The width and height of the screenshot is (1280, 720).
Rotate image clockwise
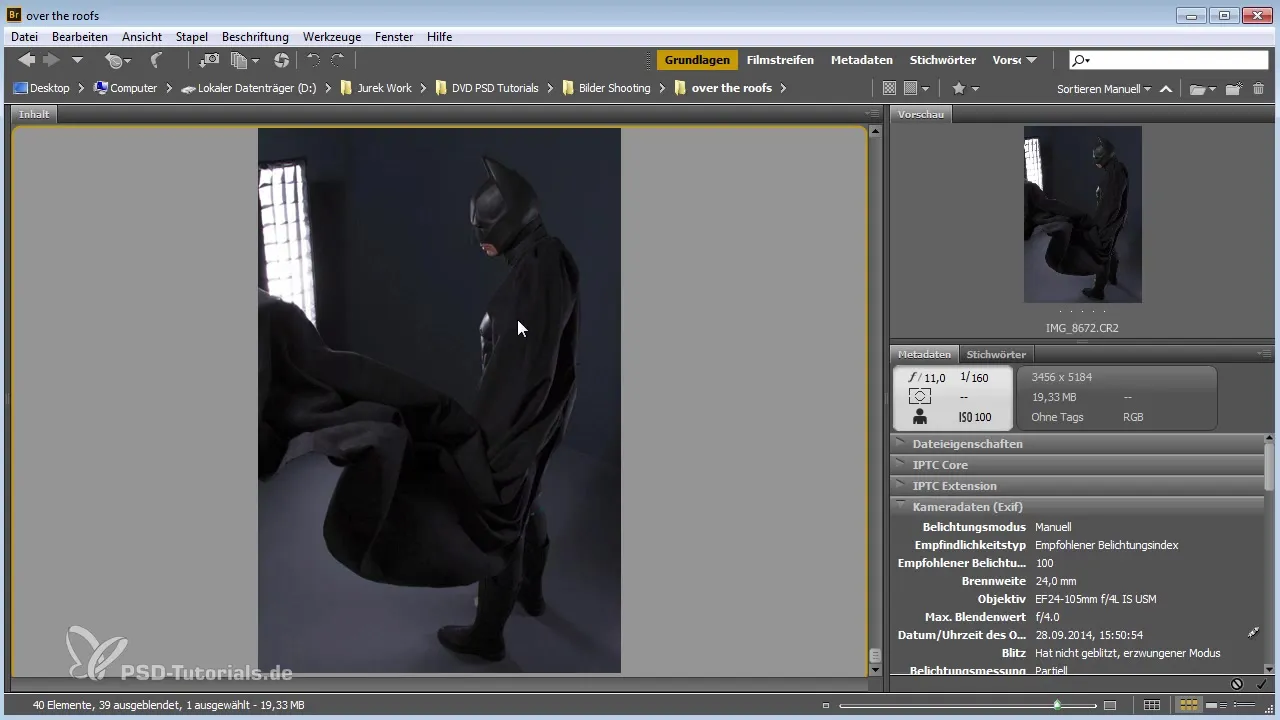click(x=338, y=60)
